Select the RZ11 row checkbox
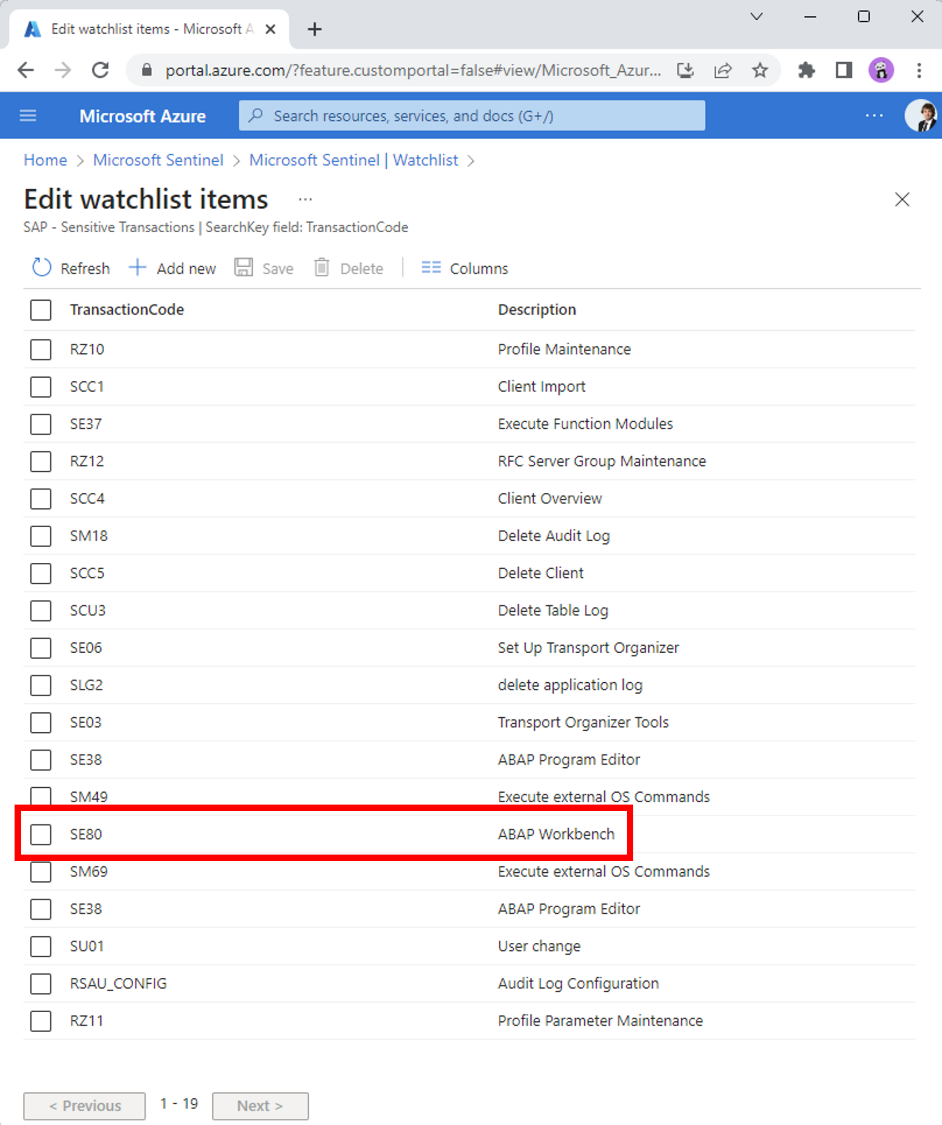The image size is (942, 1125). click(x=41, y=1021)
